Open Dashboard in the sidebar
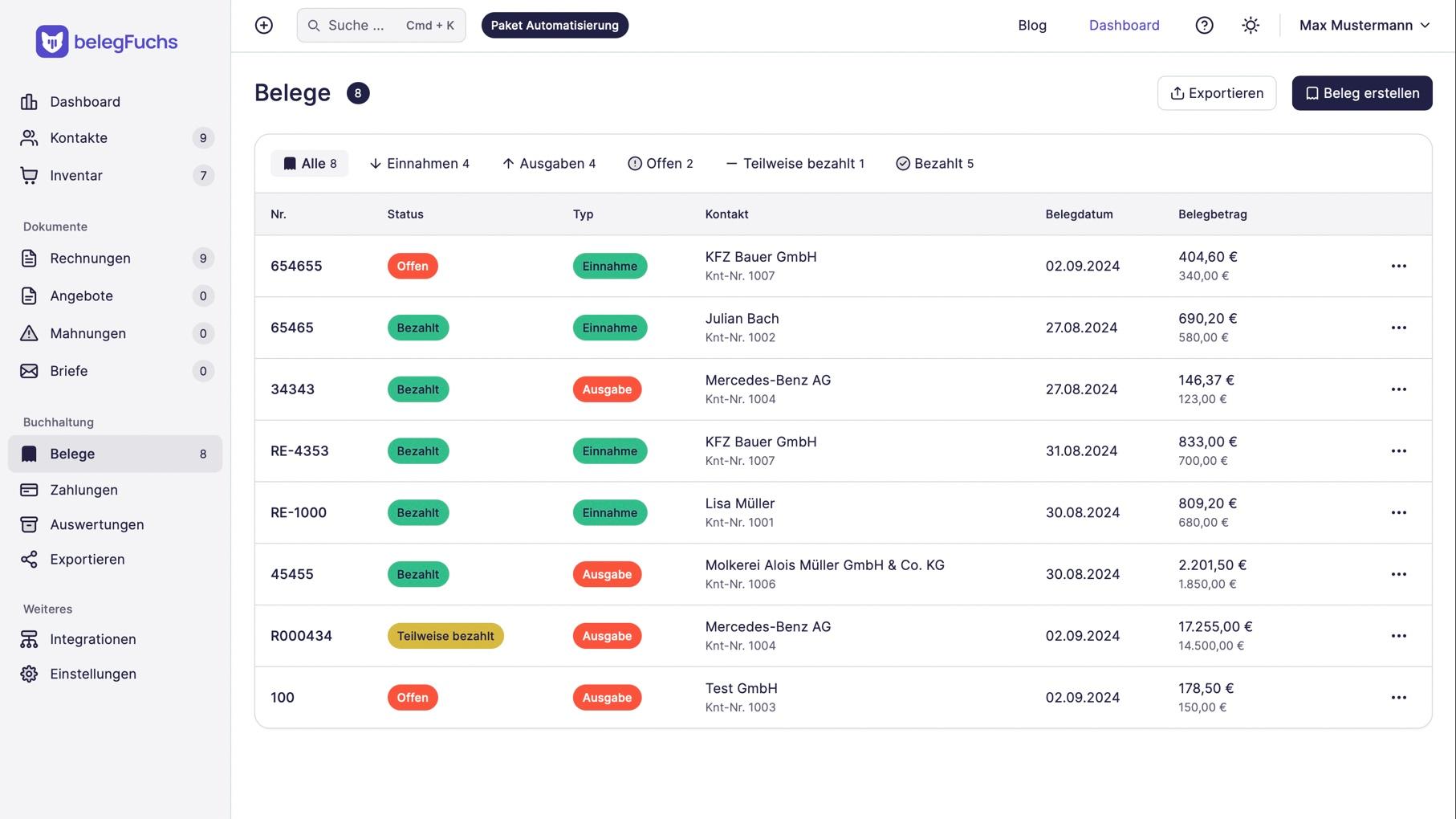This screenshot has height=819, width=1456. [116, 102]
